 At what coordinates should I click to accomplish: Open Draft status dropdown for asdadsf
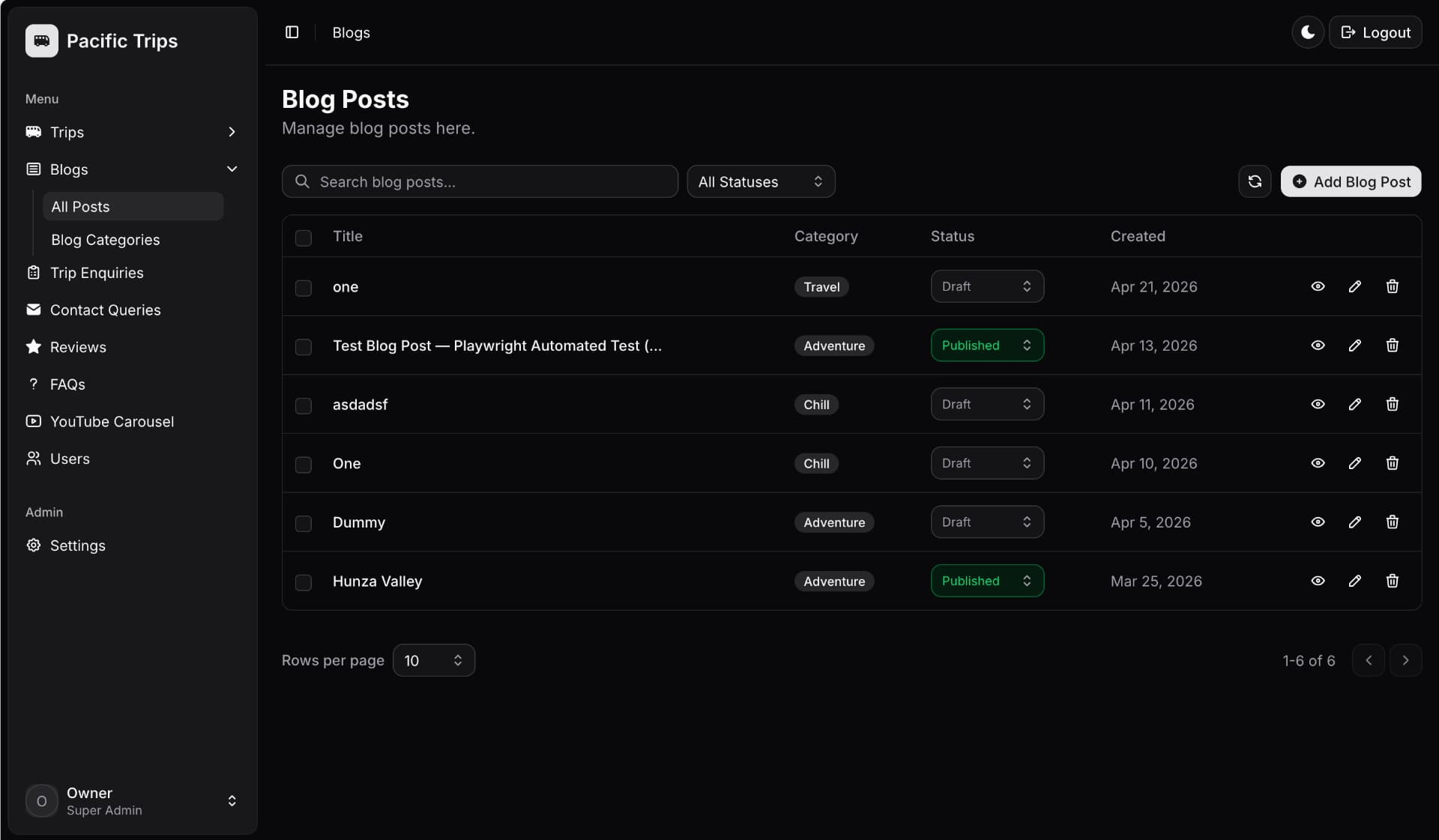[987, 404]
